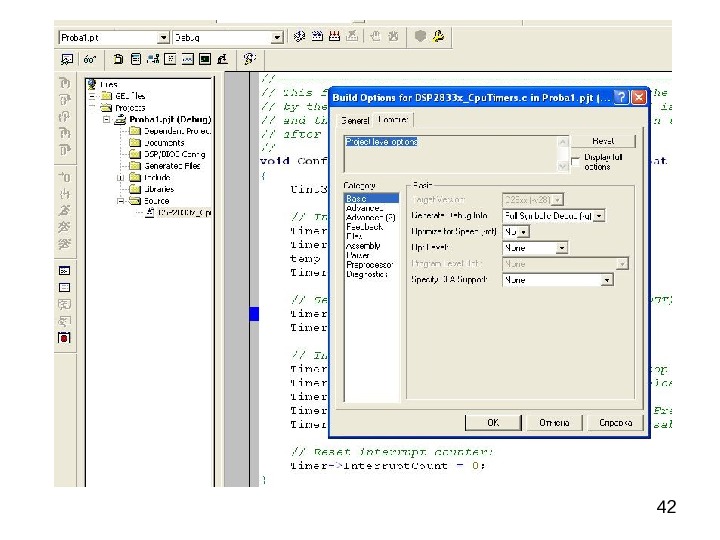Open the Debug configuration dropdown in the toolbar
The height and width of the screenshot is (540, 720).
(278, 37)
